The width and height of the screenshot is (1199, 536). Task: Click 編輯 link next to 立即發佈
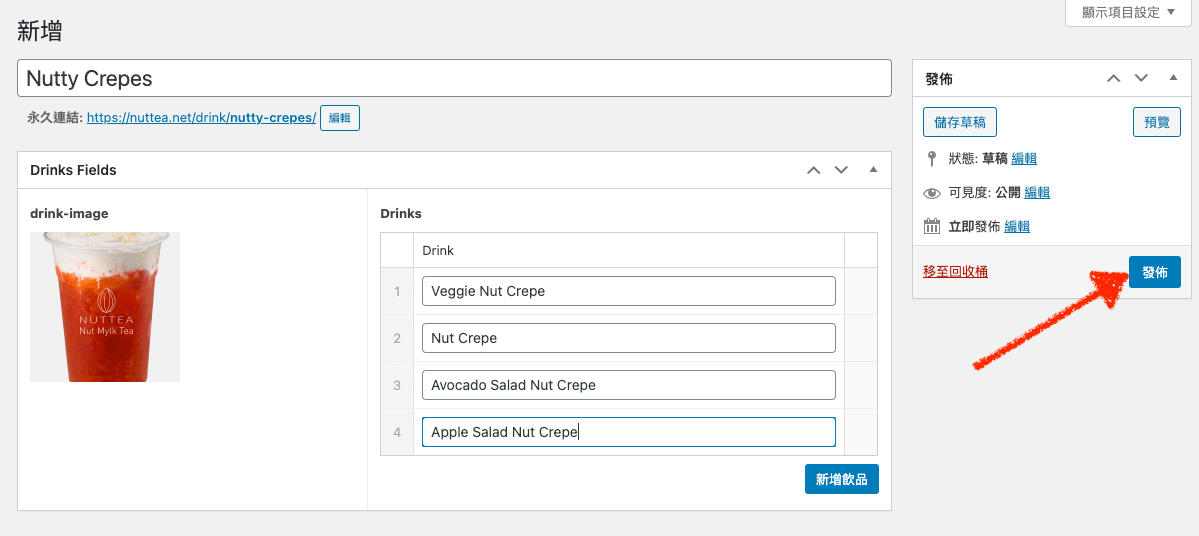point(1017,226)
